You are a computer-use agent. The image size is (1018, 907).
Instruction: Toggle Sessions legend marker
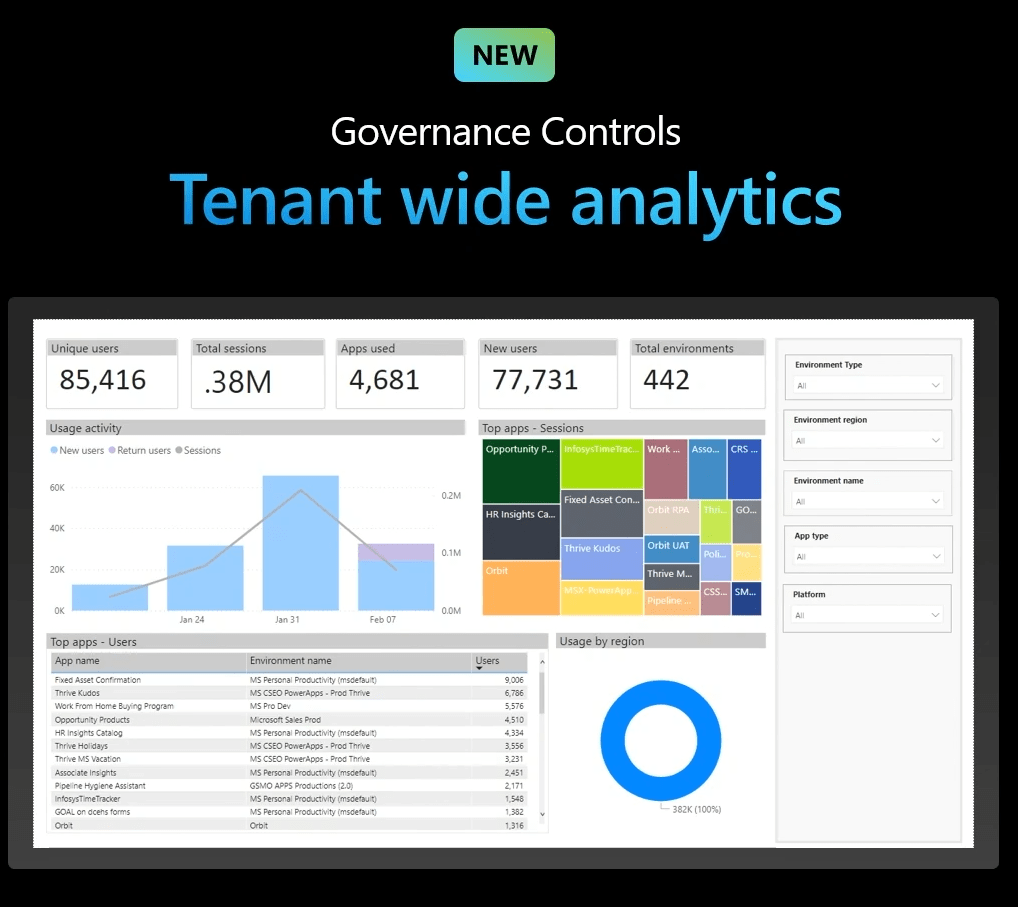[178, 451]
